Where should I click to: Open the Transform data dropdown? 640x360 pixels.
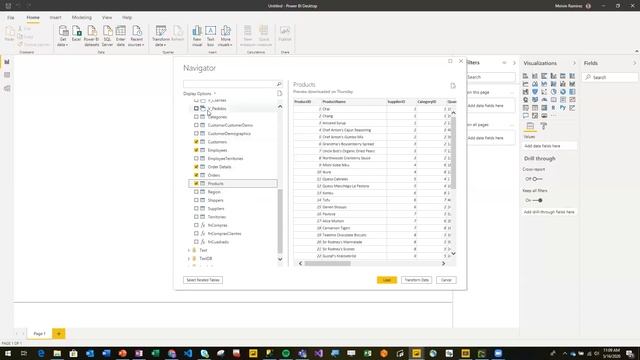pos(161,36)
